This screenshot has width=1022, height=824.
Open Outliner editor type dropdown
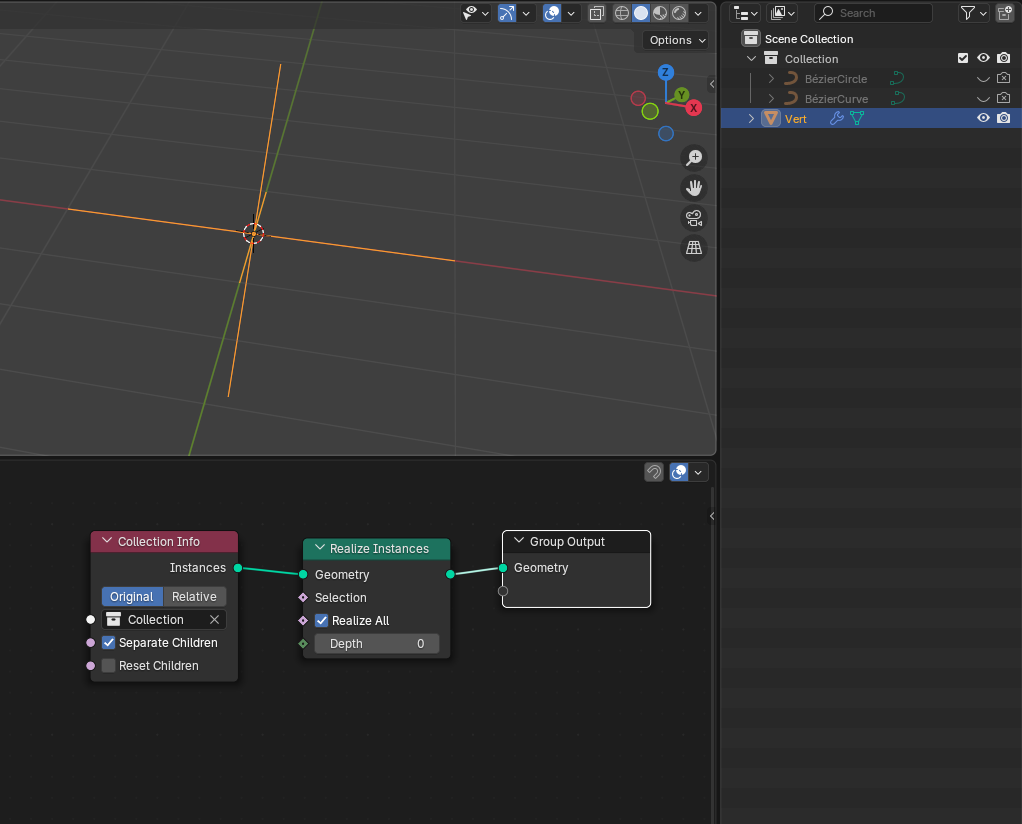[x=746, y=13]
